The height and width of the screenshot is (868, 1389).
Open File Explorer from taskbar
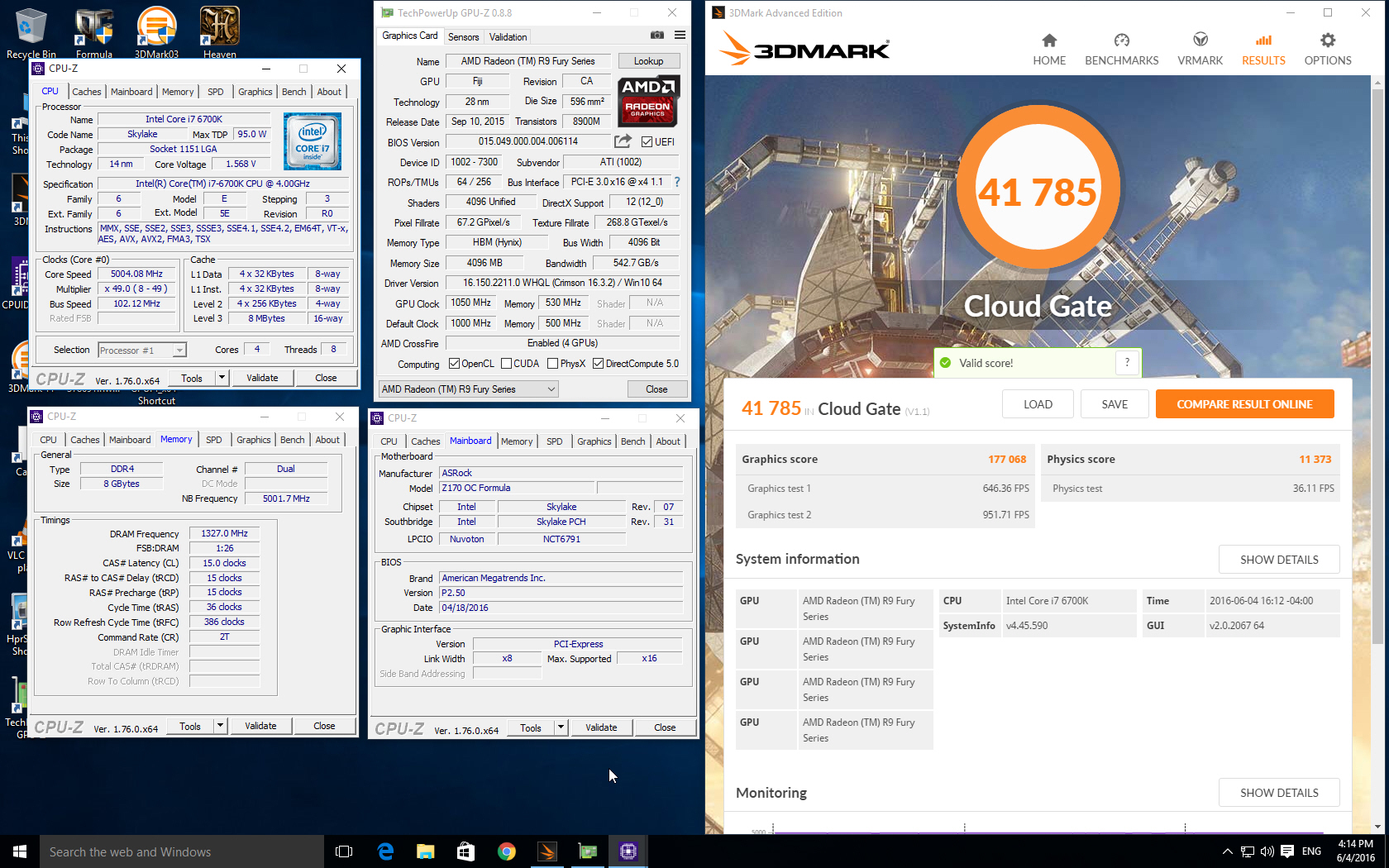click(426, 851)
